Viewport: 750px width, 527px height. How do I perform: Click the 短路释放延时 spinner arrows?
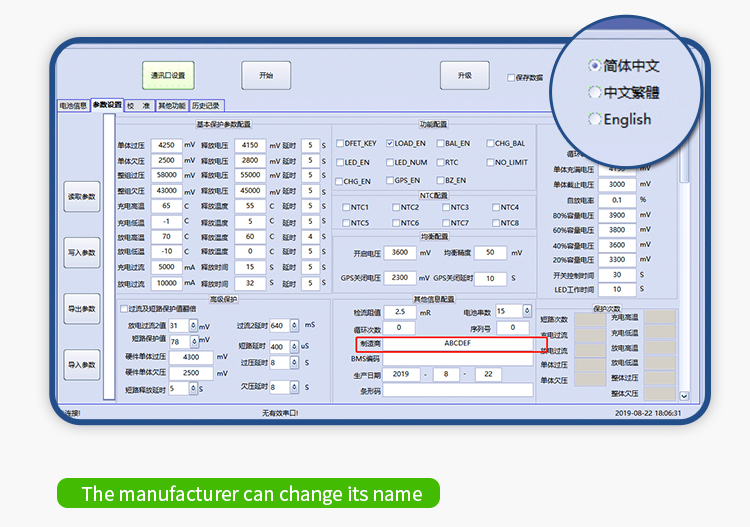(x=193, y=388)
